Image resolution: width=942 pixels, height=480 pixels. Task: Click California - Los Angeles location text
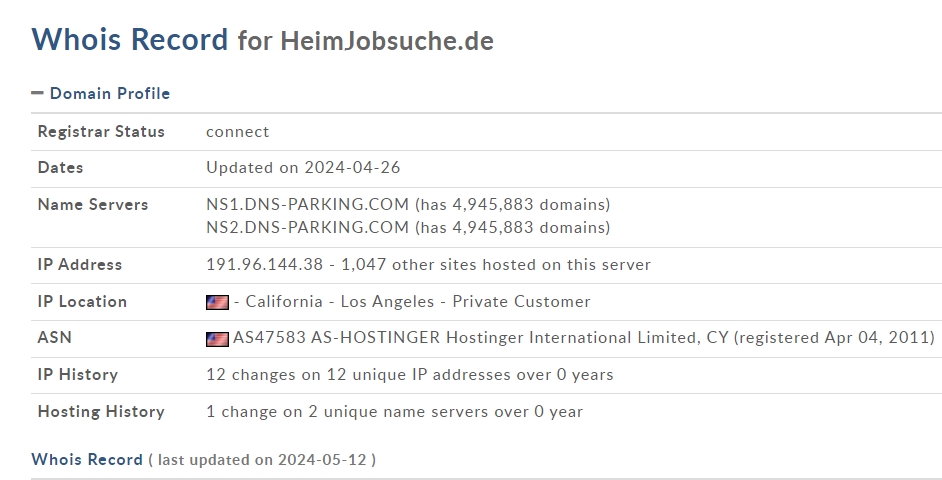coord(339,301)
